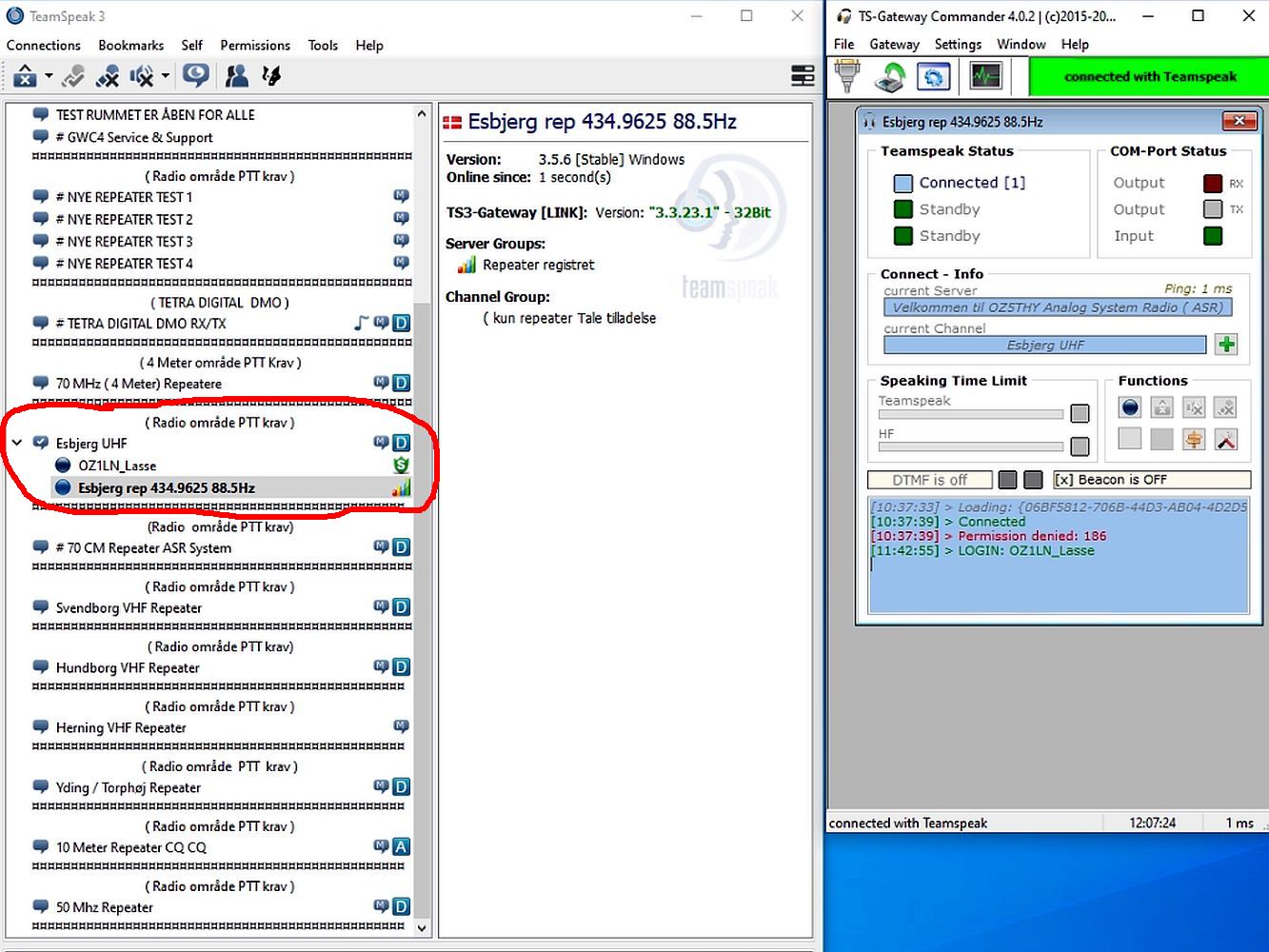Screen dimensions: 1269x952
Task: Open the Bookmarks menu
Action: [x=131, y=45]
